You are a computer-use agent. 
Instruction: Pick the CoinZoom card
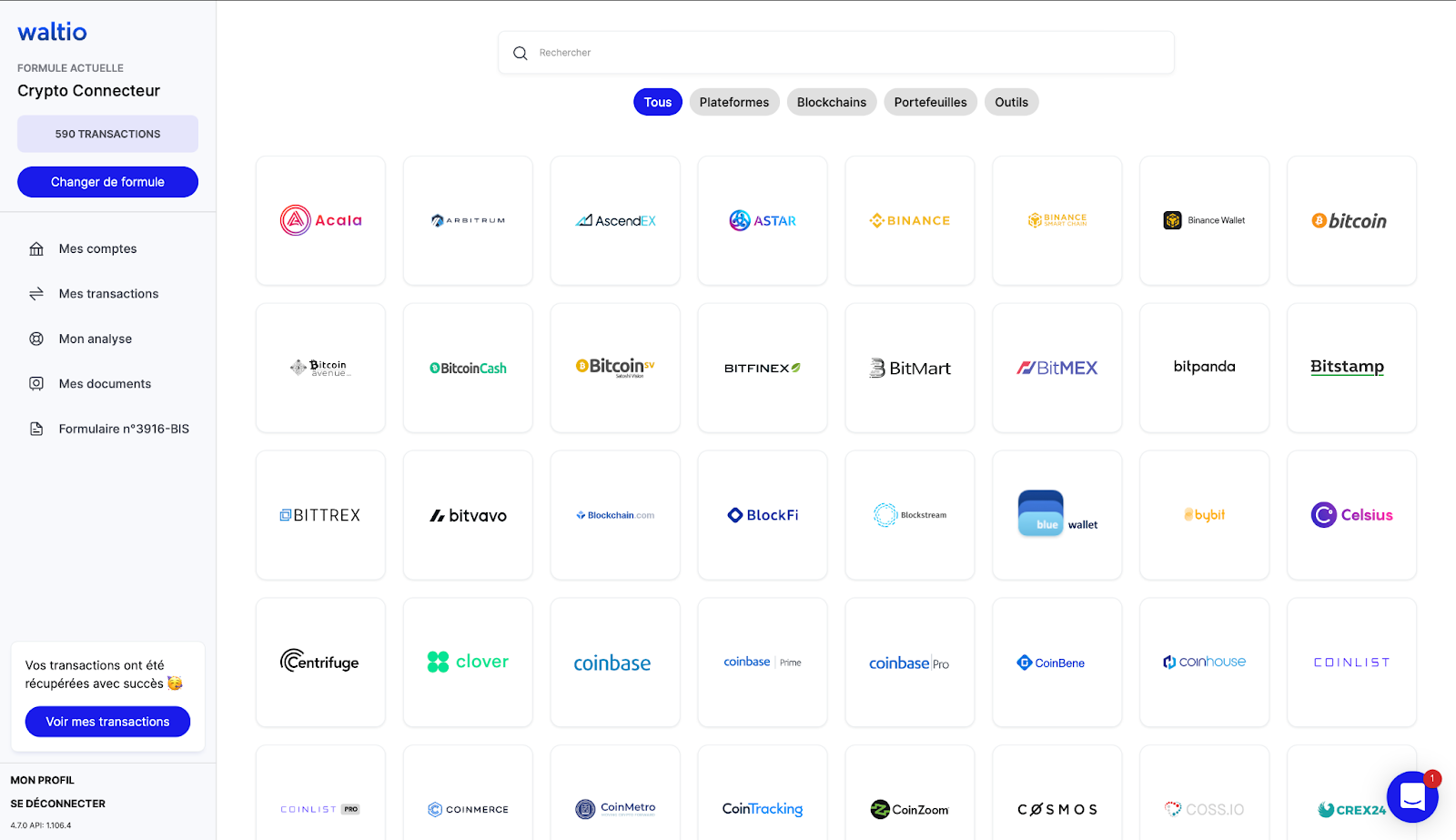click(x=910, y=794)
